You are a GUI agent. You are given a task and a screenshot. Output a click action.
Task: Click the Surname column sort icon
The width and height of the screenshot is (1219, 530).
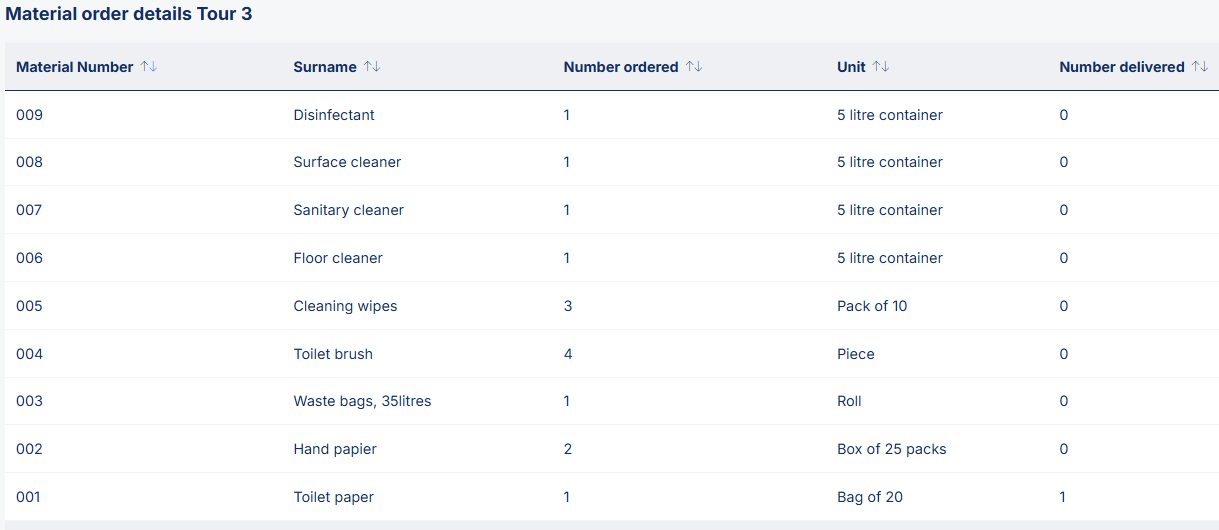point(372,67)
